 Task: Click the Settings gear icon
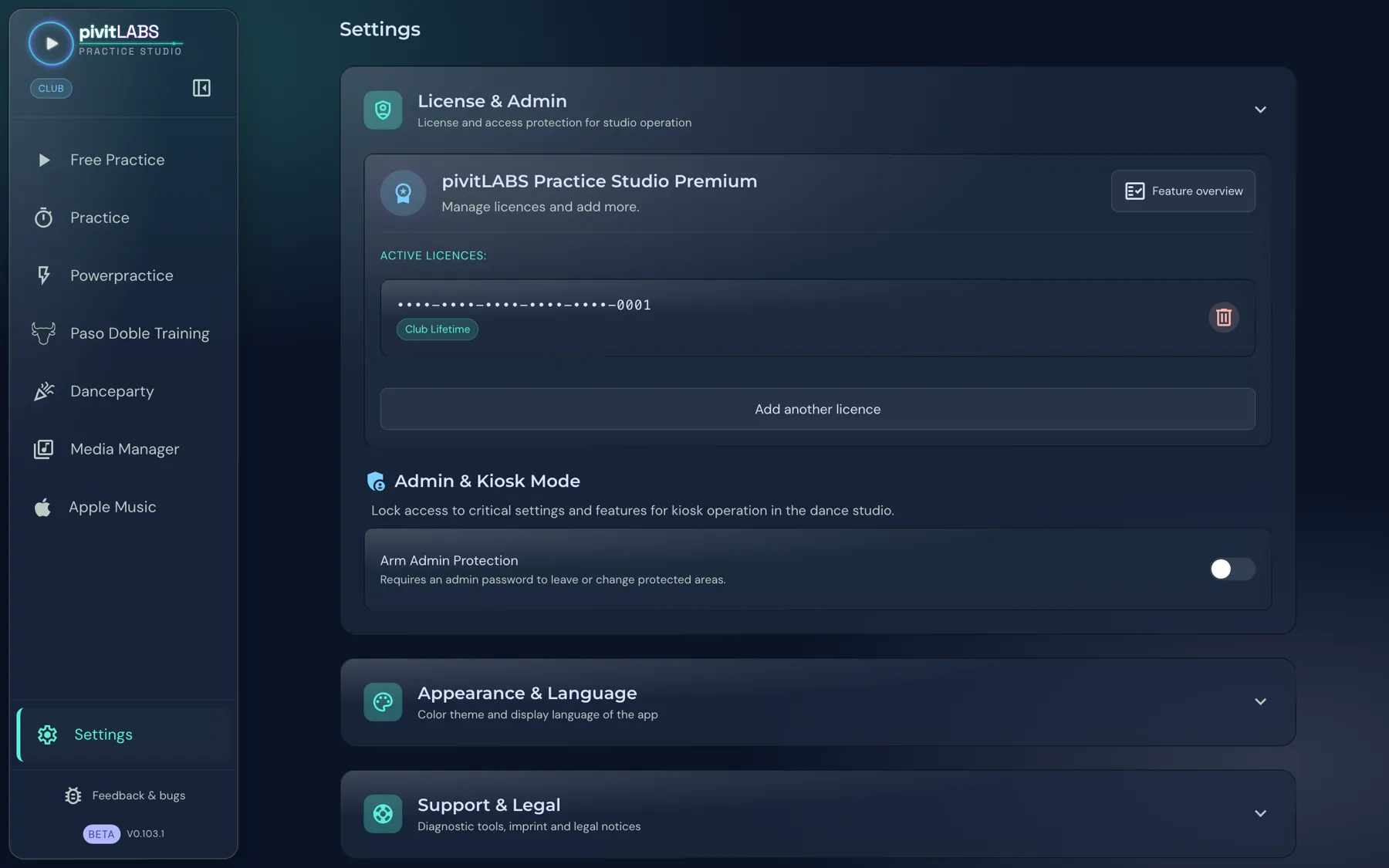pos(47,735)
